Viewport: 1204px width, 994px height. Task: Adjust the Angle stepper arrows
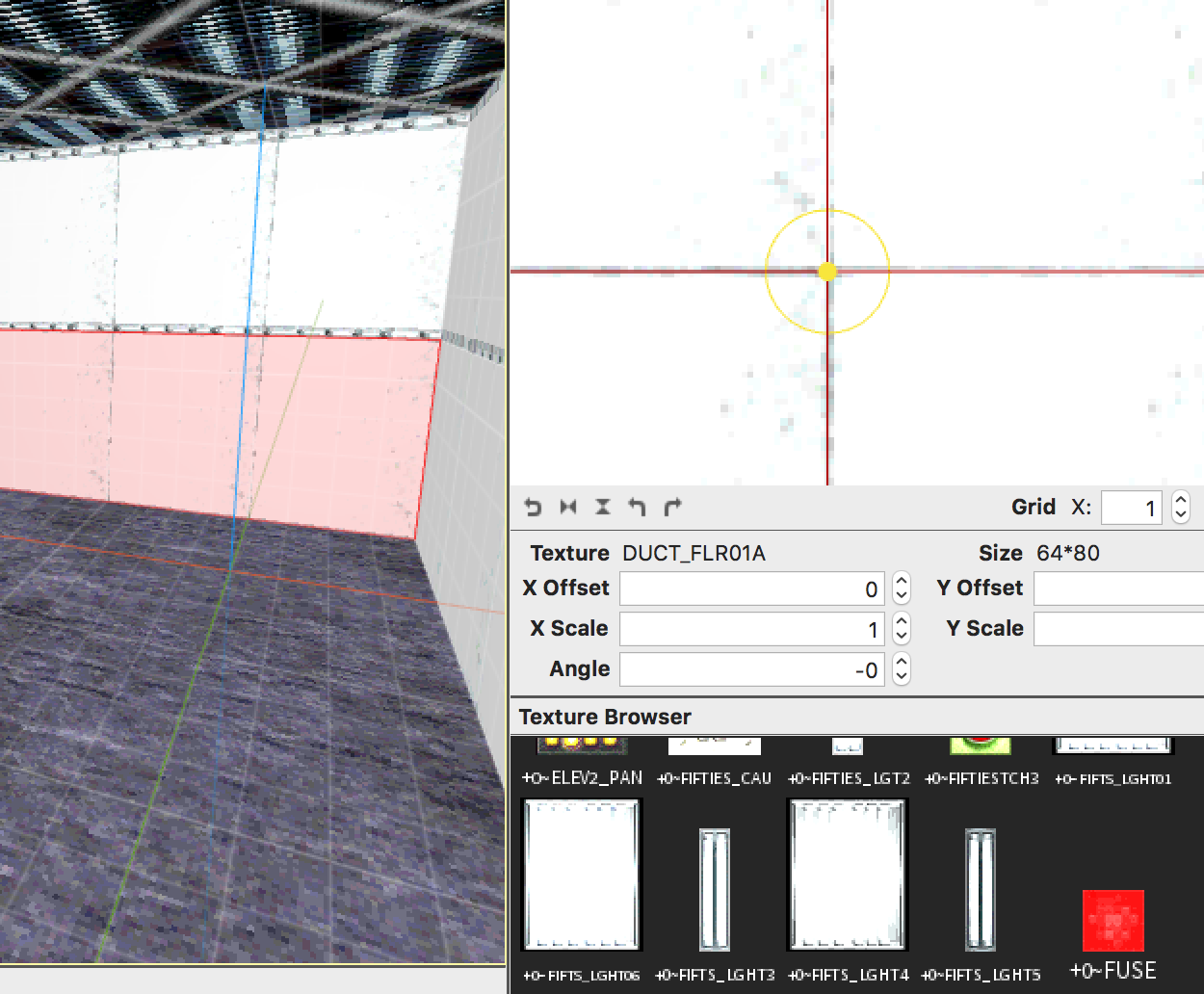[902, 669]
